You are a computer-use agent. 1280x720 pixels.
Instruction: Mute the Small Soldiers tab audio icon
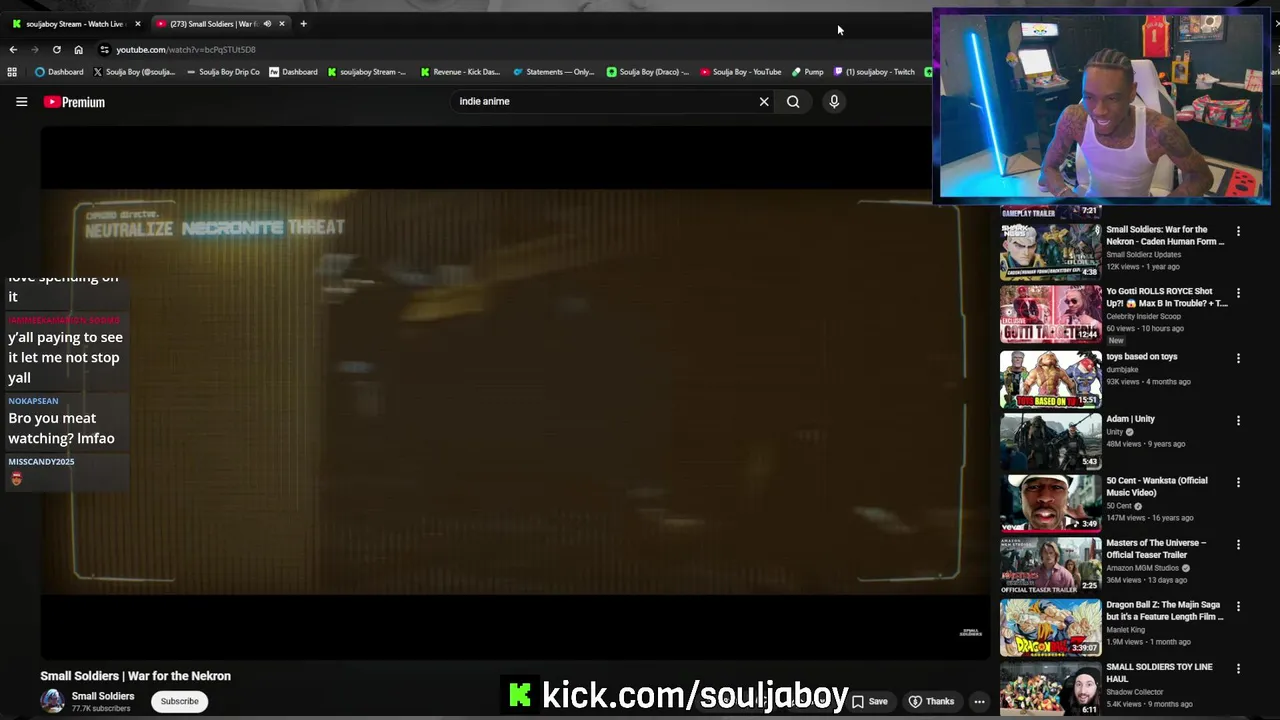267,23
